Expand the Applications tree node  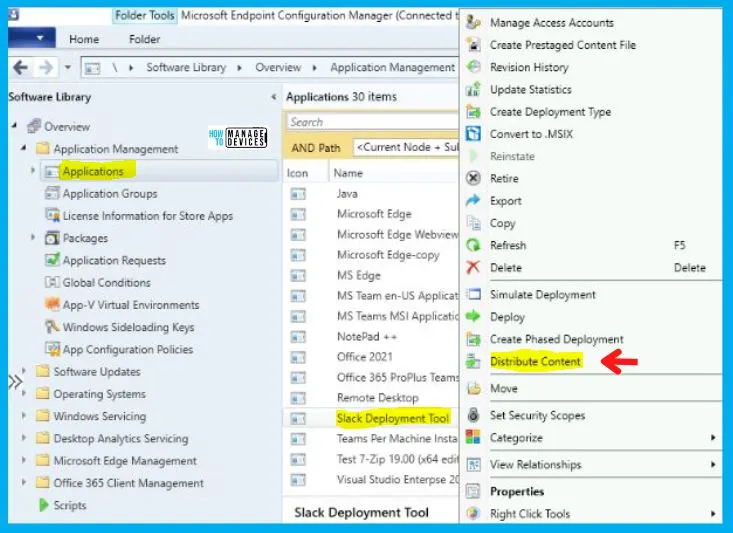pyautogui.click(x=33, y=170)
